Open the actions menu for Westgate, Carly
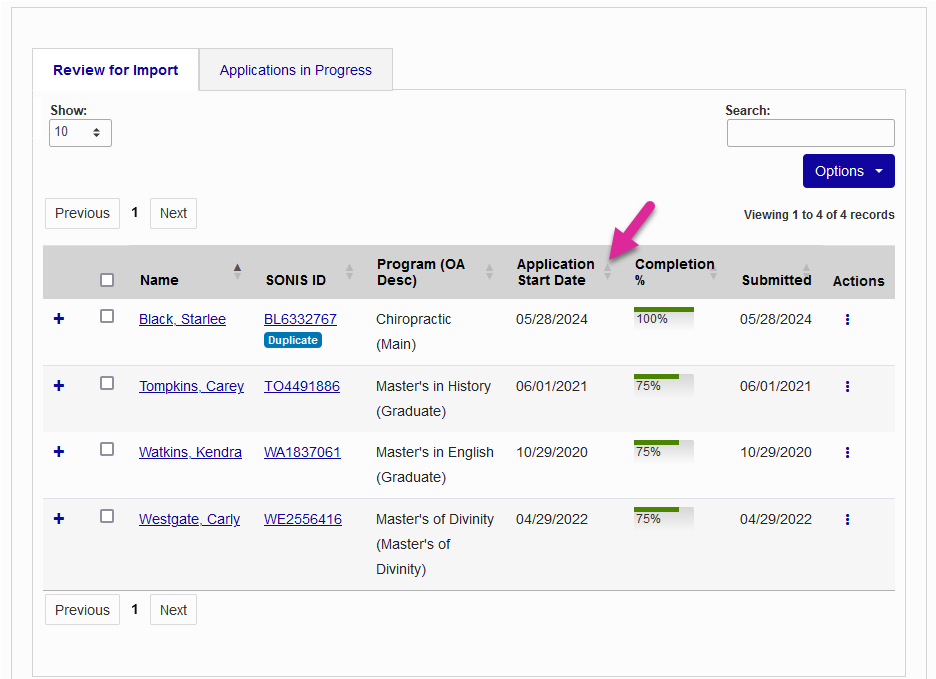The image size is (936, 679). tap(847, 519)
